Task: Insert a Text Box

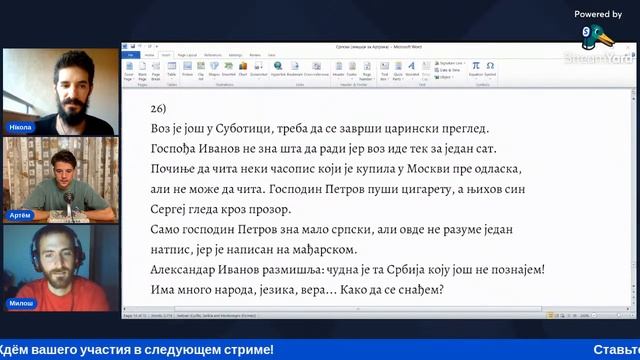Action: (x=384, y=71)
